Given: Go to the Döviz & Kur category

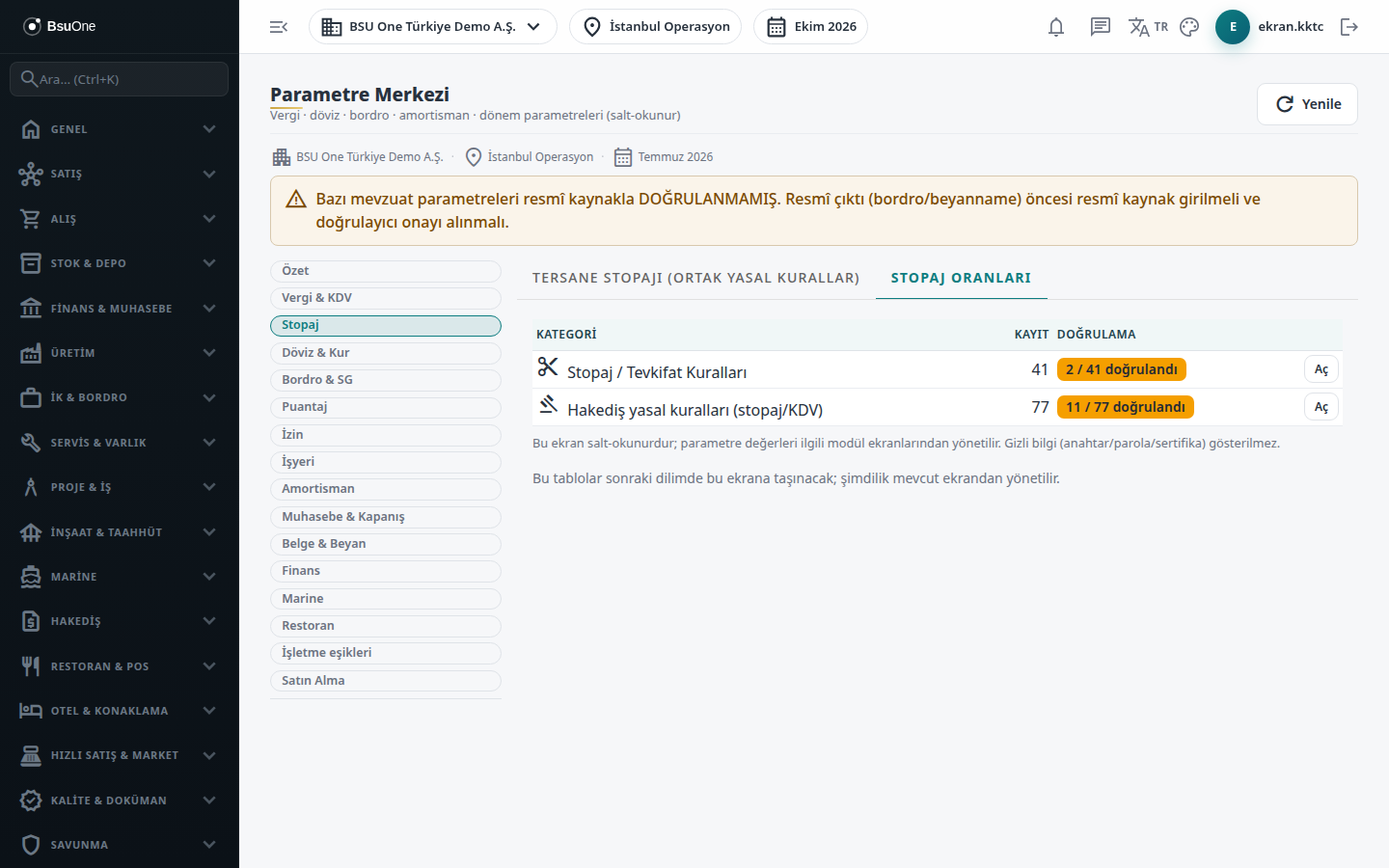Looking at the screenshot, I should click(386, 353).
